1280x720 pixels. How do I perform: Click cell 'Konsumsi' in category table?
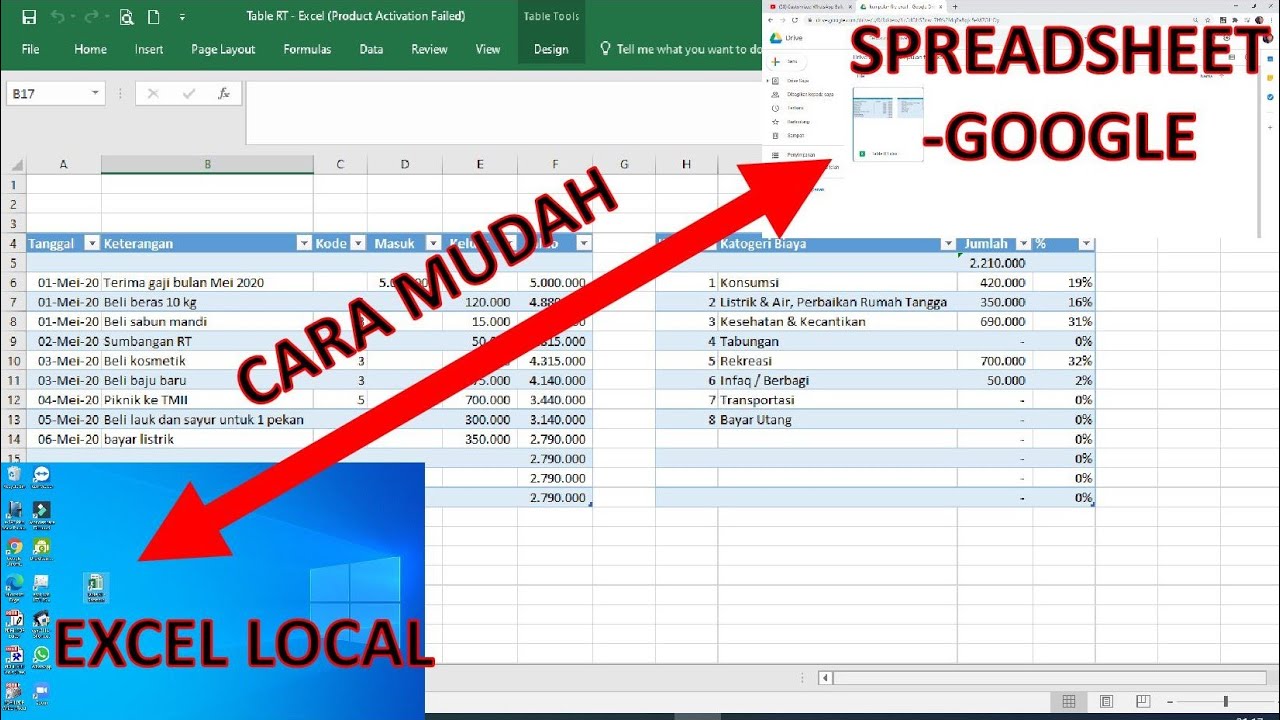click(x=837, y=283)
